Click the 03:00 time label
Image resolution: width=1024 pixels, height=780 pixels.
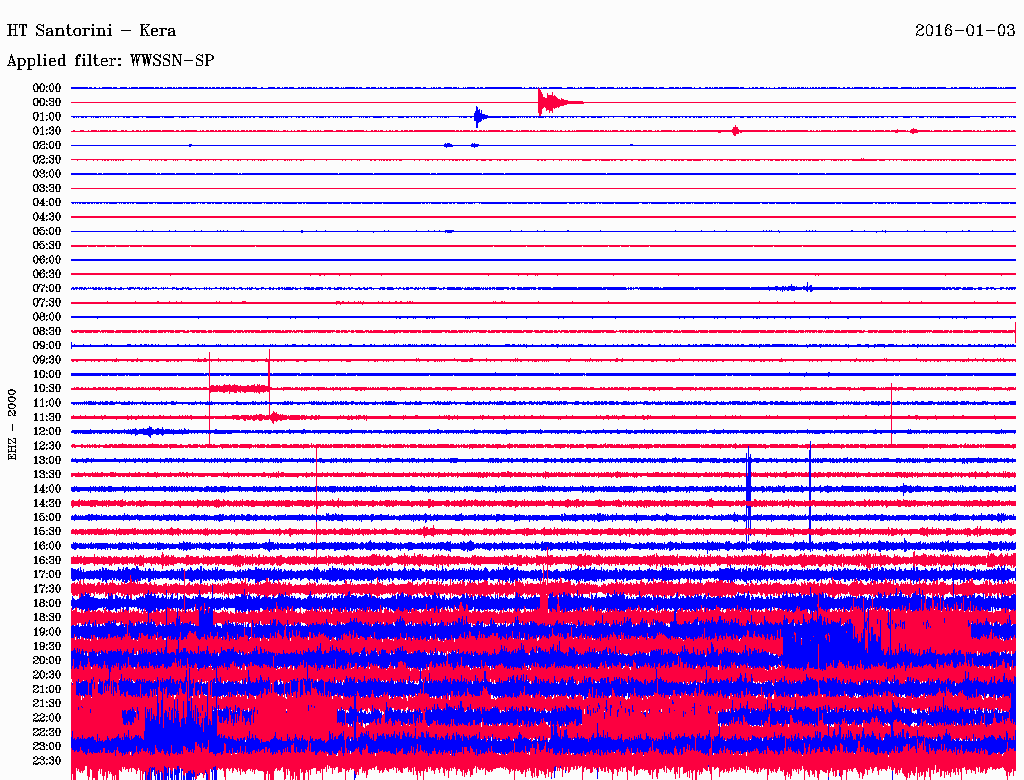47,174
